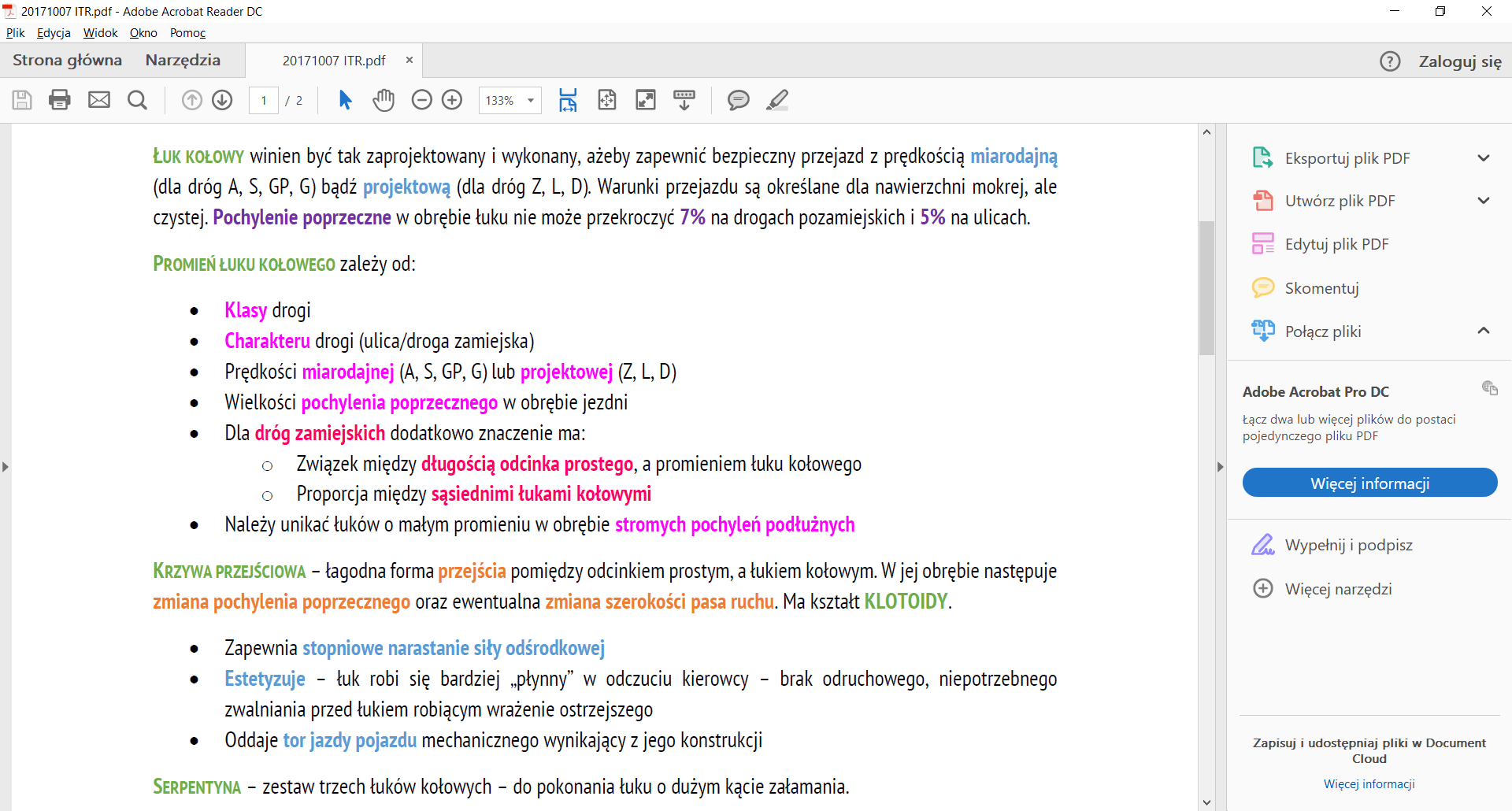Image resolution: width=1512 pixels, height=811 pixels.
Task: Open Więcej narzędzi
Action: click(1338, 589)
